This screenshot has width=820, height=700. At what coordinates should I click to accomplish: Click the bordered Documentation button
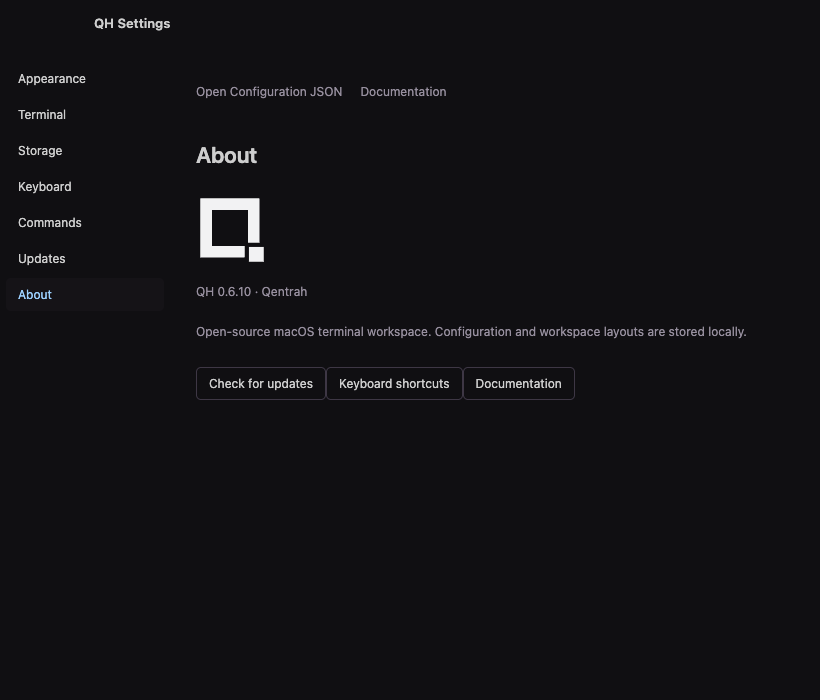[519, 384]
